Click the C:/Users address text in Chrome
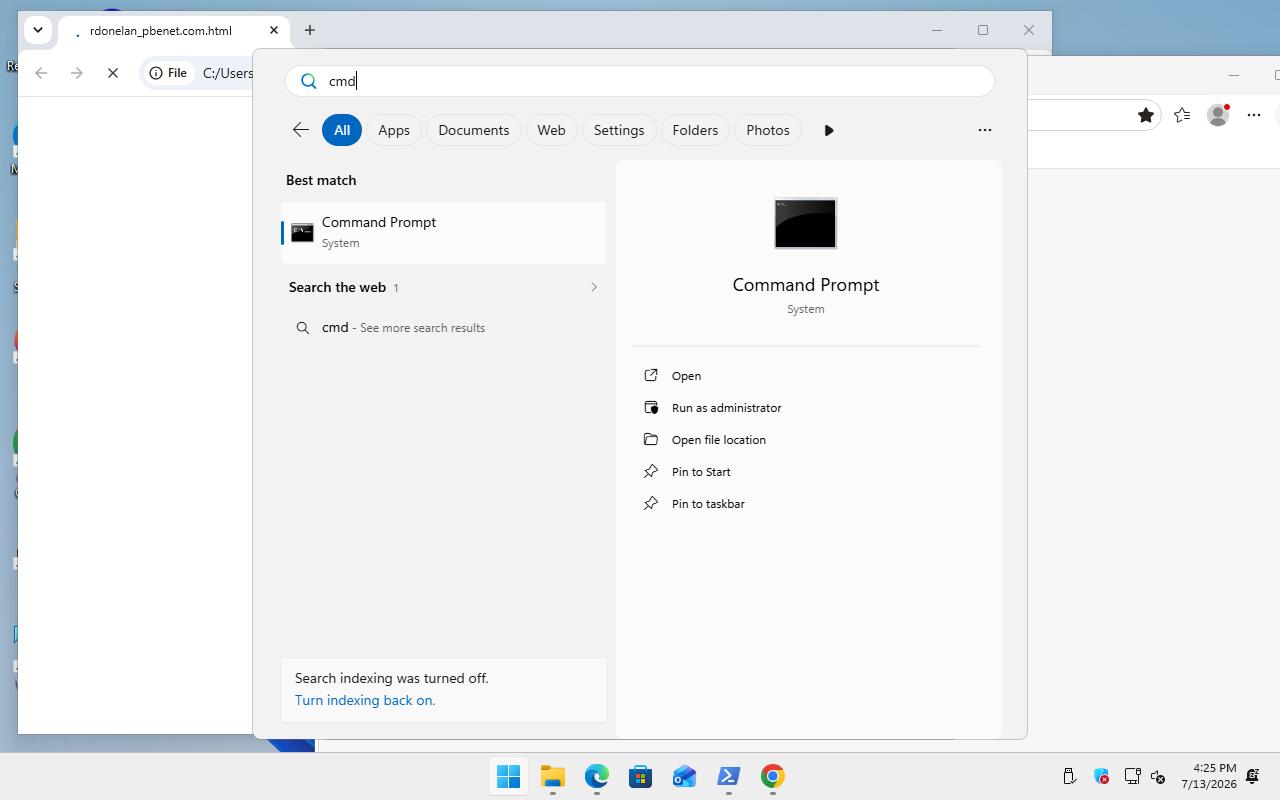This screenshot has height=800, width=1280. coord(228,73)
